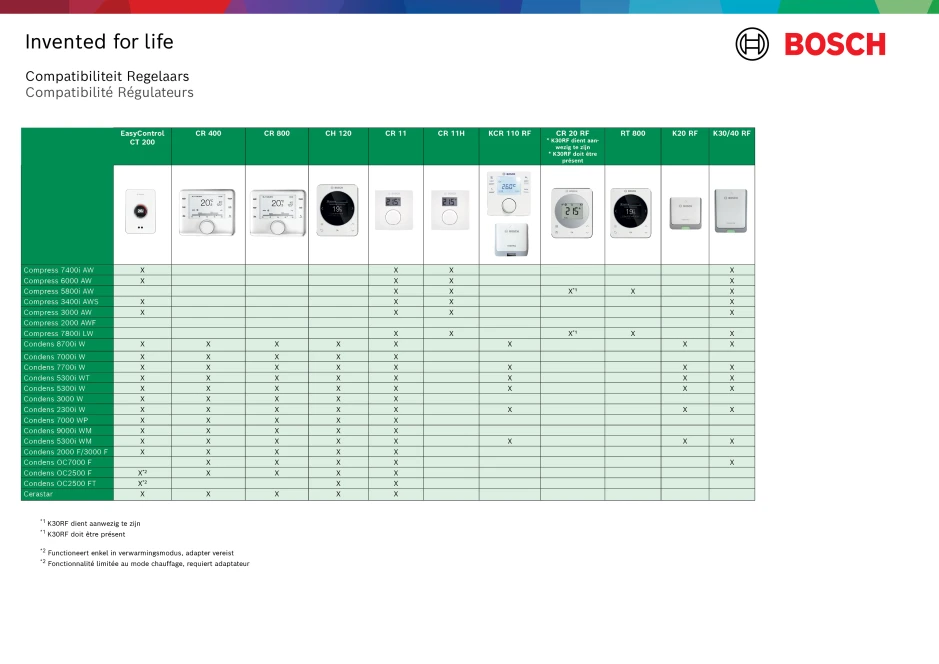Click the BOSCH red wordmark

834,44
